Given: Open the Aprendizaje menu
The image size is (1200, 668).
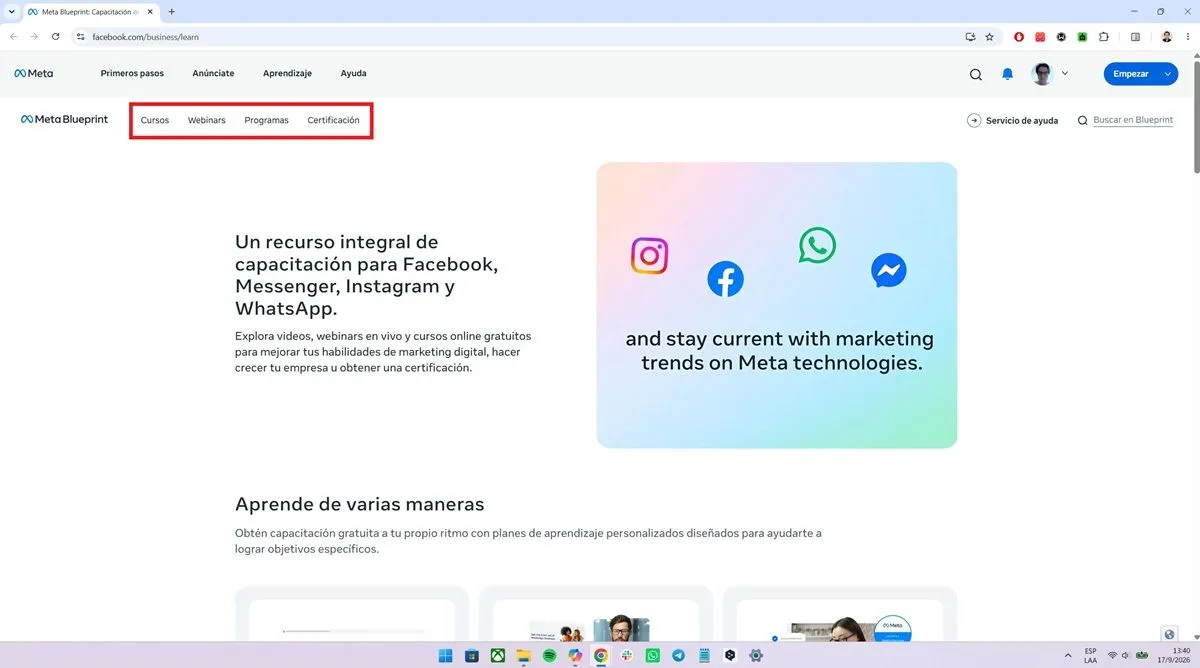Looking at the screenshot, I should (287, 73).
